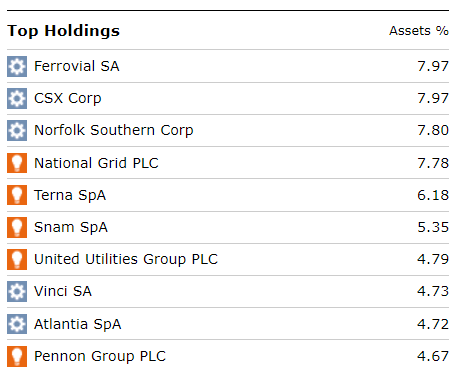Click the orange bulb icon for United Utilities Group
This screenshot has width=457, height=379.
[x=17, y=259]
